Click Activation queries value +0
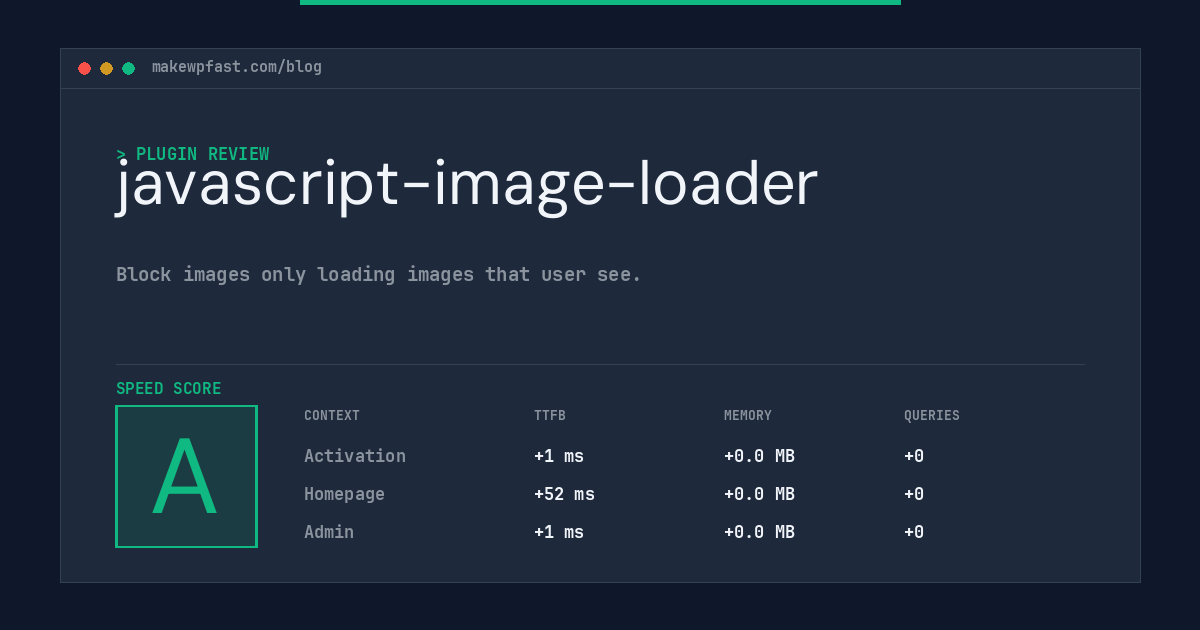This screenshot has width=1200, height=630. (914, 456)
